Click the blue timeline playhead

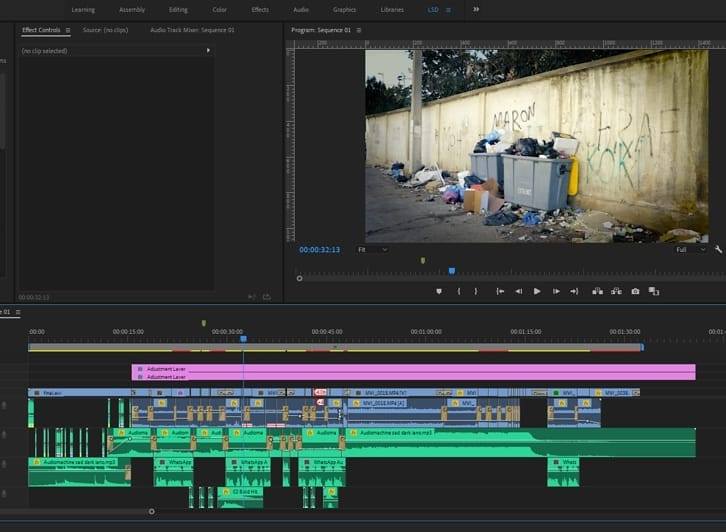pos(244,339)
